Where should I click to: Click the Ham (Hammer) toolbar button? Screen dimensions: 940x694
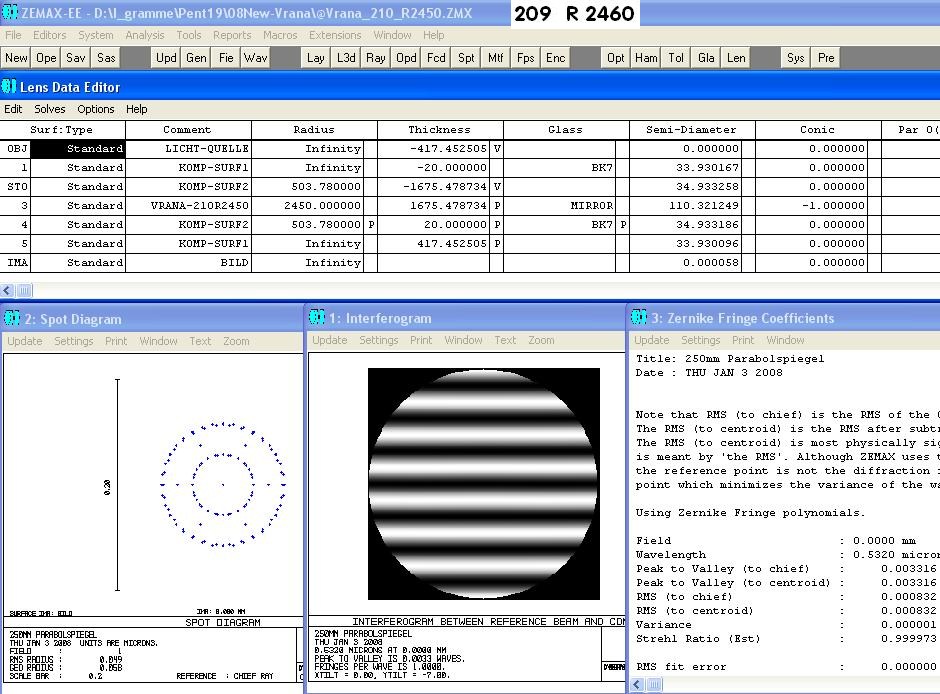646,58
